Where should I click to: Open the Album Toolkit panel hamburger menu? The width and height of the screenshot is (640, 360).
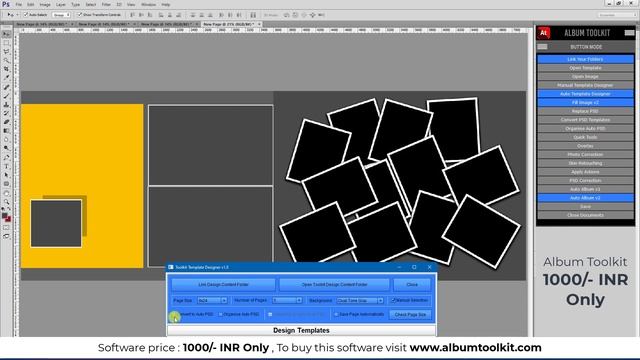[629, 33]
